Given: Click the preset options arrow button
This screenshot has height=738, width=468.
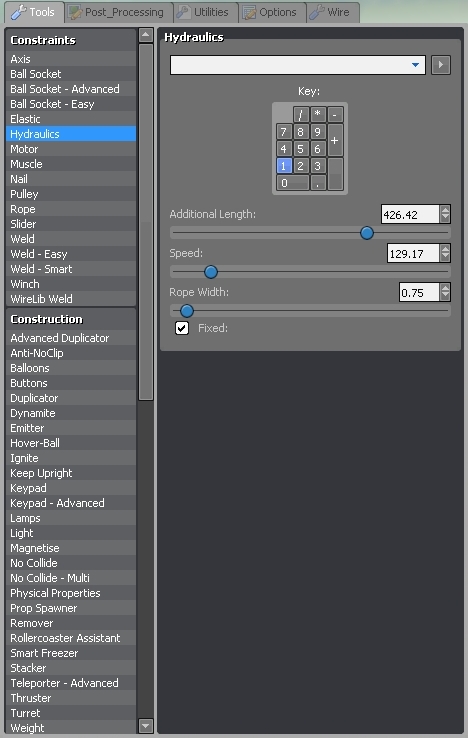Looking at the screenshot, I should pos(441,65).
